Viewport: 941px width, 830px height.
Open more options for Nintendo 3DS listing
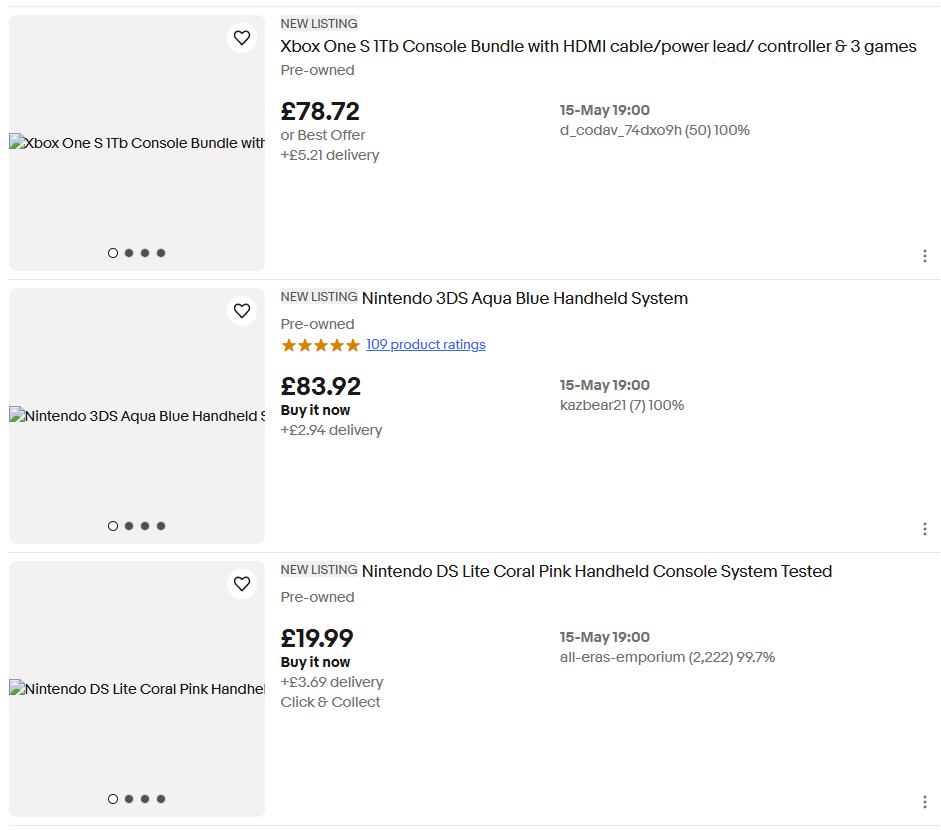pyautogui.click(x=925, y=529)
